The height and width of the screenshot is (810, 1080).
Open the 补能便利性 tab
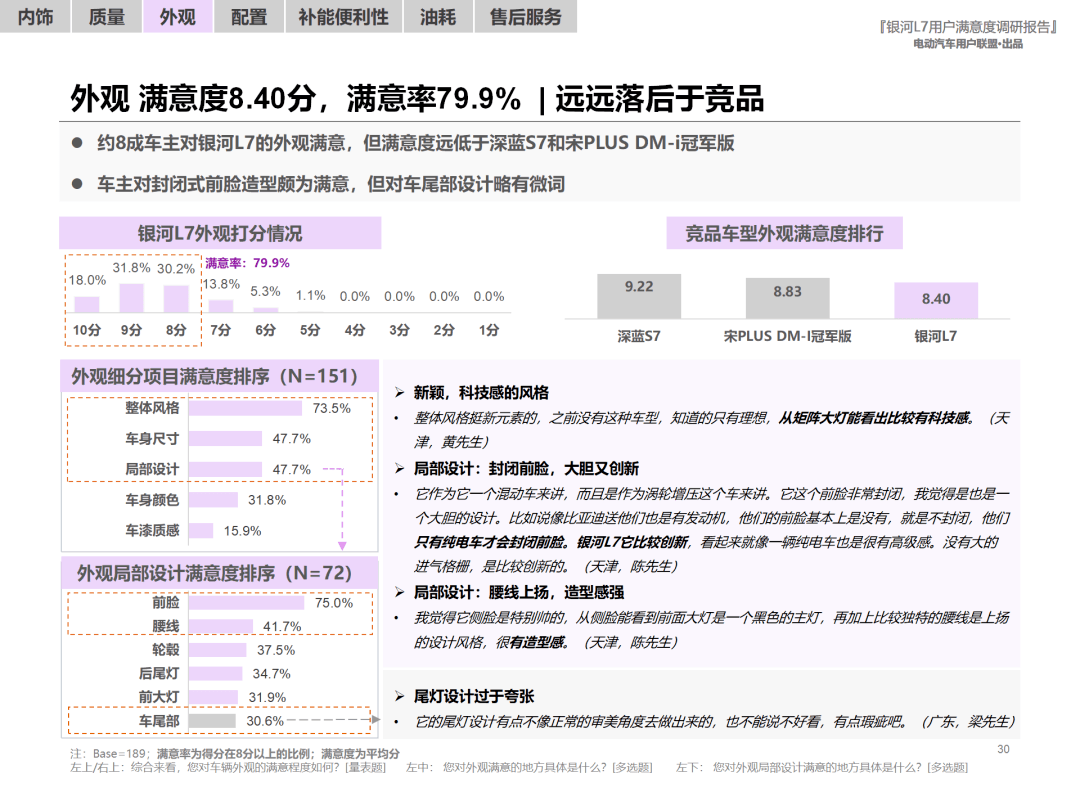pos(343,17)
